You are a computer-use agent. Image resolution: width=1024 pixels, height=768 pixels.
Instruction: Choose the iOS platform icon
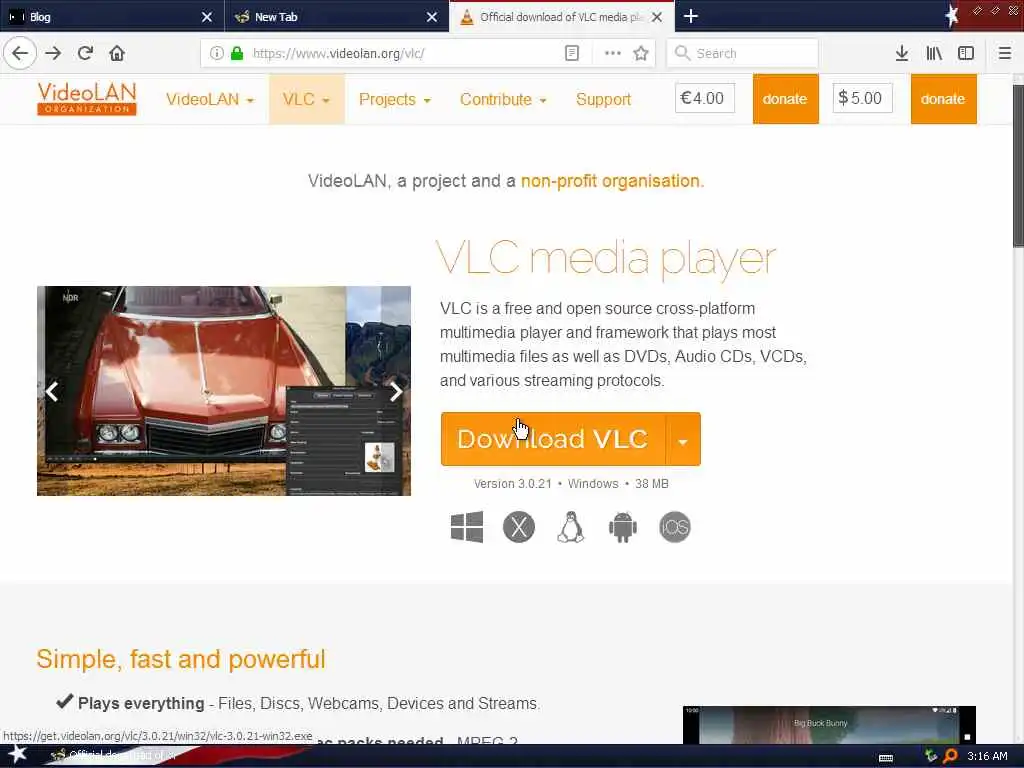point(675,526)
